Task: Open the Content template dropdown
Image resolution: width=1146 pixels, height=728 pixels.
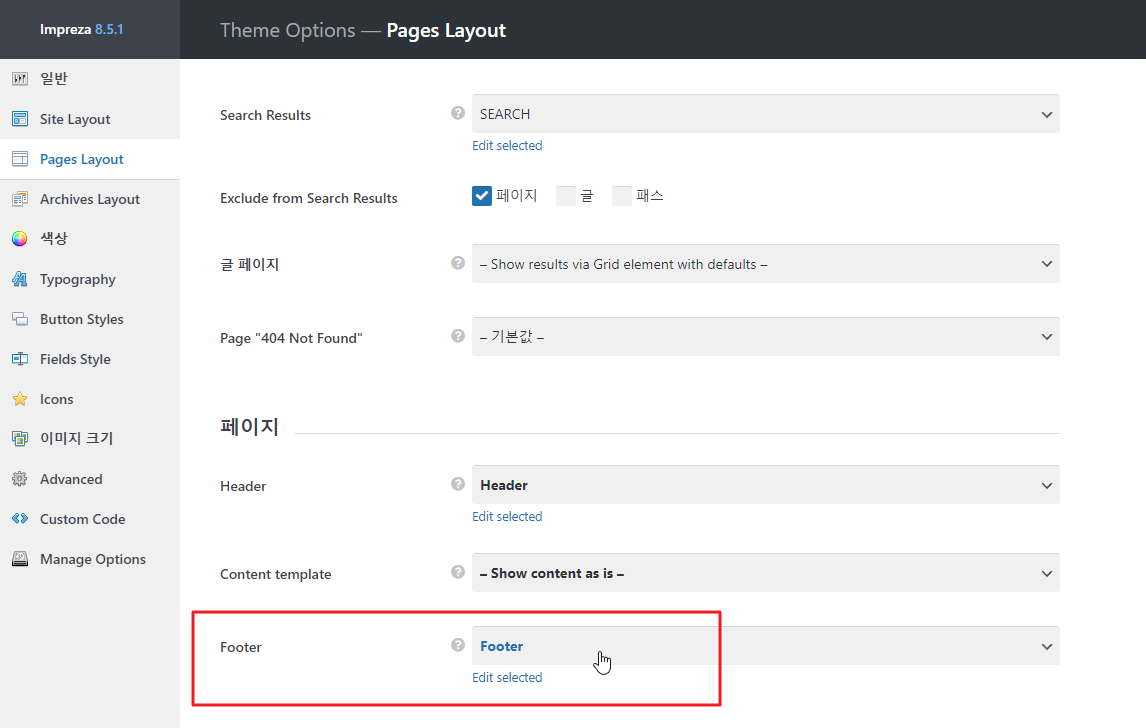Action: (765, 573)
